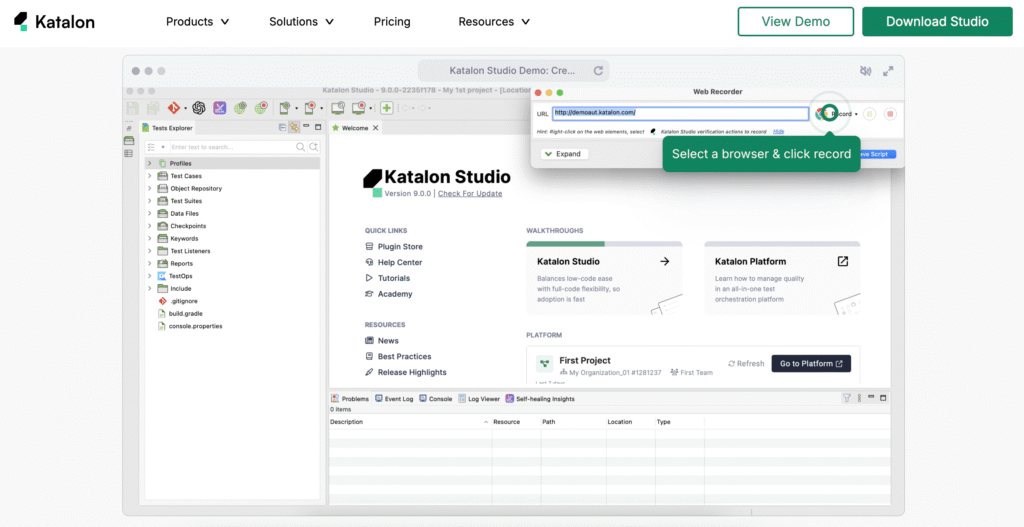Click the magnifier search icon in Tests Explorer
The image size is (1024, 527).
[300, 147]
